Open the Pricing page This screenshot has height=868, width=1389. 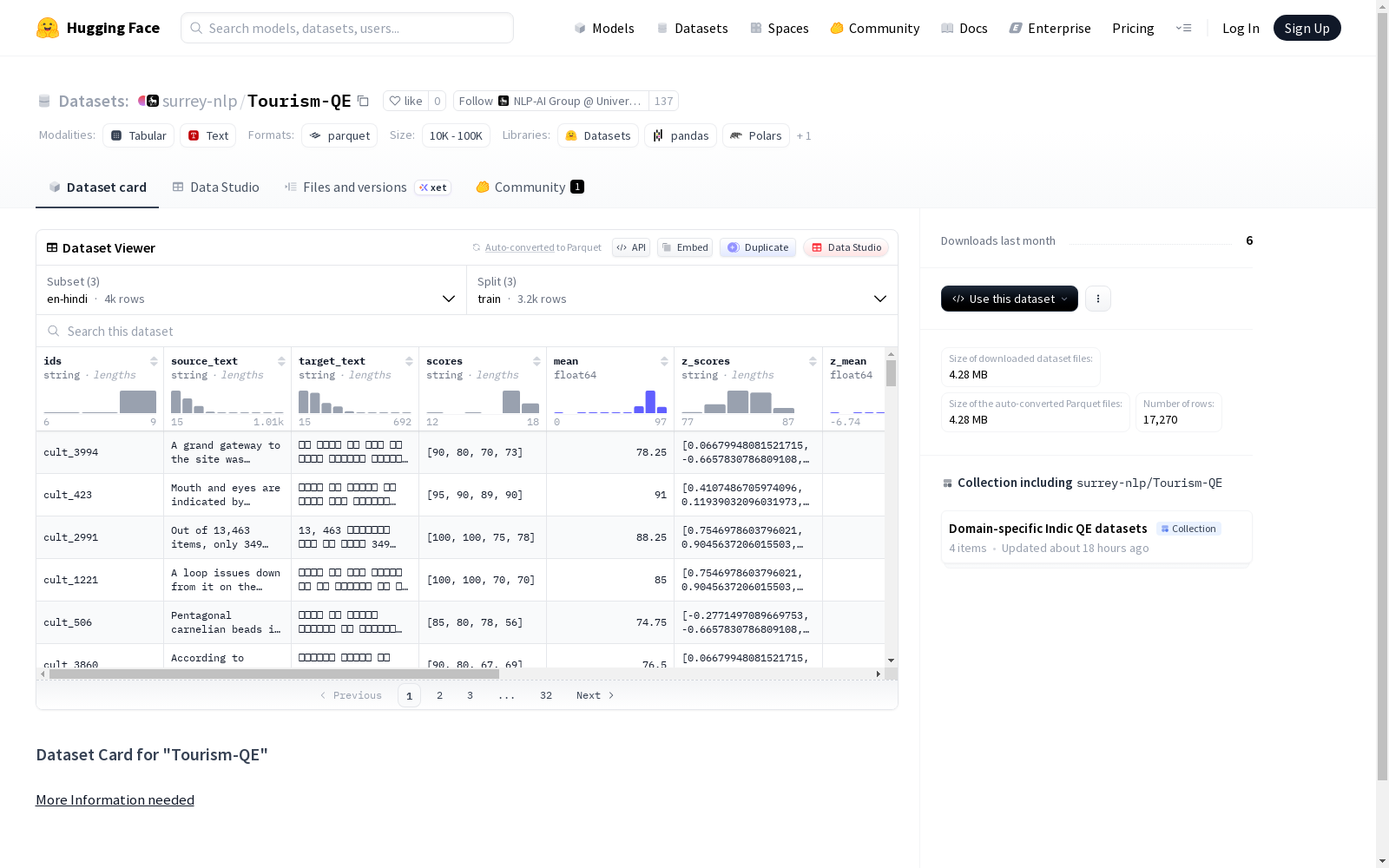tap(1133, 28)
